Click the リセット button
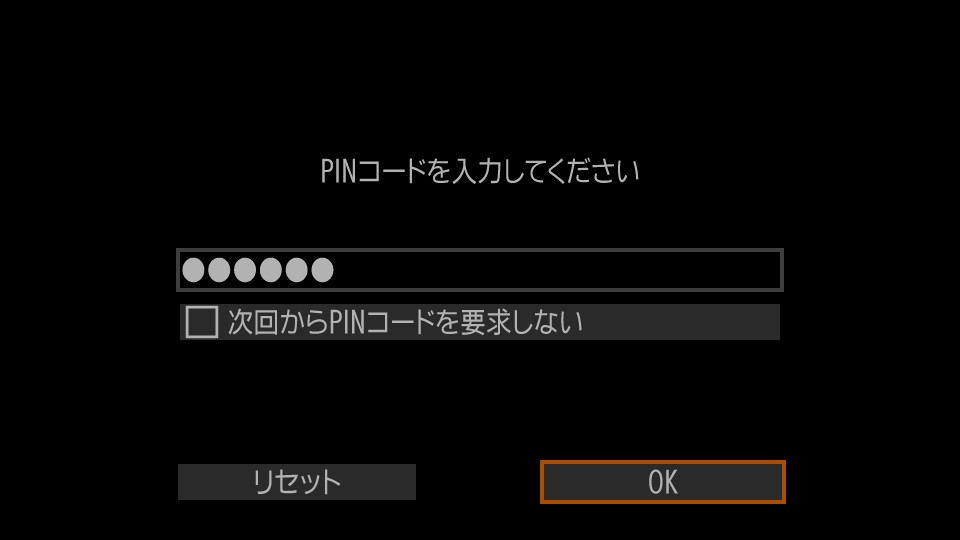This screenshot has height=540, width=960. (x=297, y=482)
